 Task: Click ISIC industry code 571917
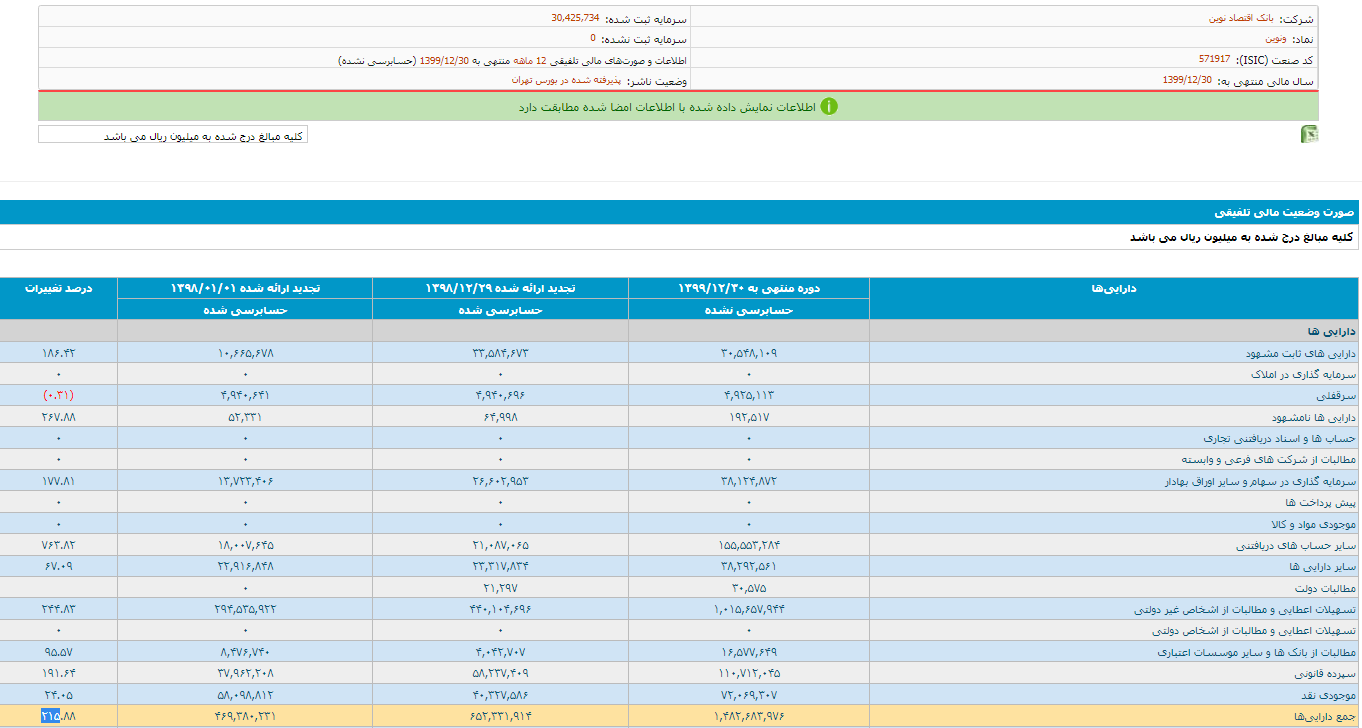click(1214, 59)
